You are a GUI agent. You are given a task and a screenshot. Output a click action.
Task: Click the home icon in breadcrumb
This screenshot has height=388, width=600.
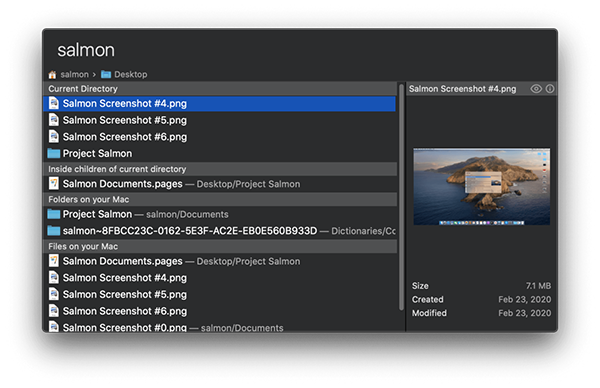pyautogui.click(x=52, y=74)
